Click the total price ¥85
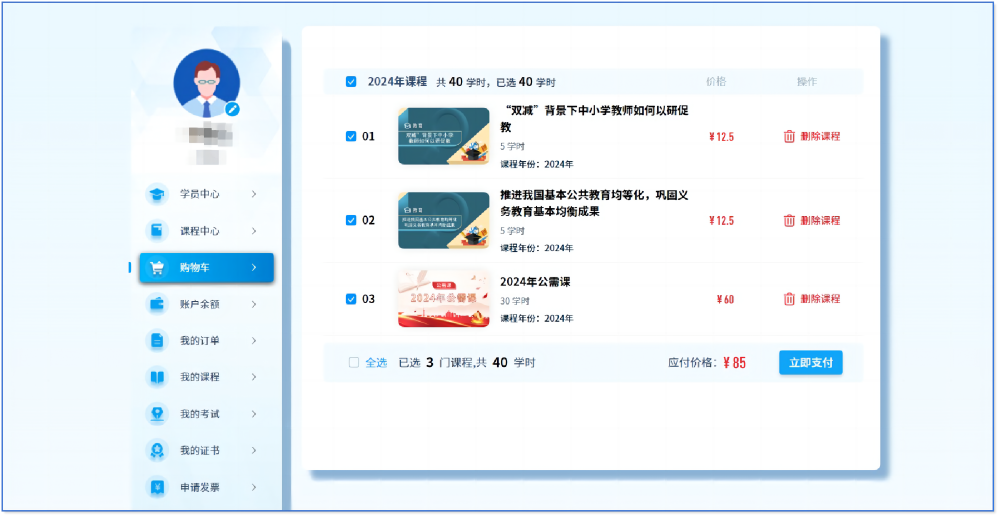 pyautogui.click(x=735, y=363)
